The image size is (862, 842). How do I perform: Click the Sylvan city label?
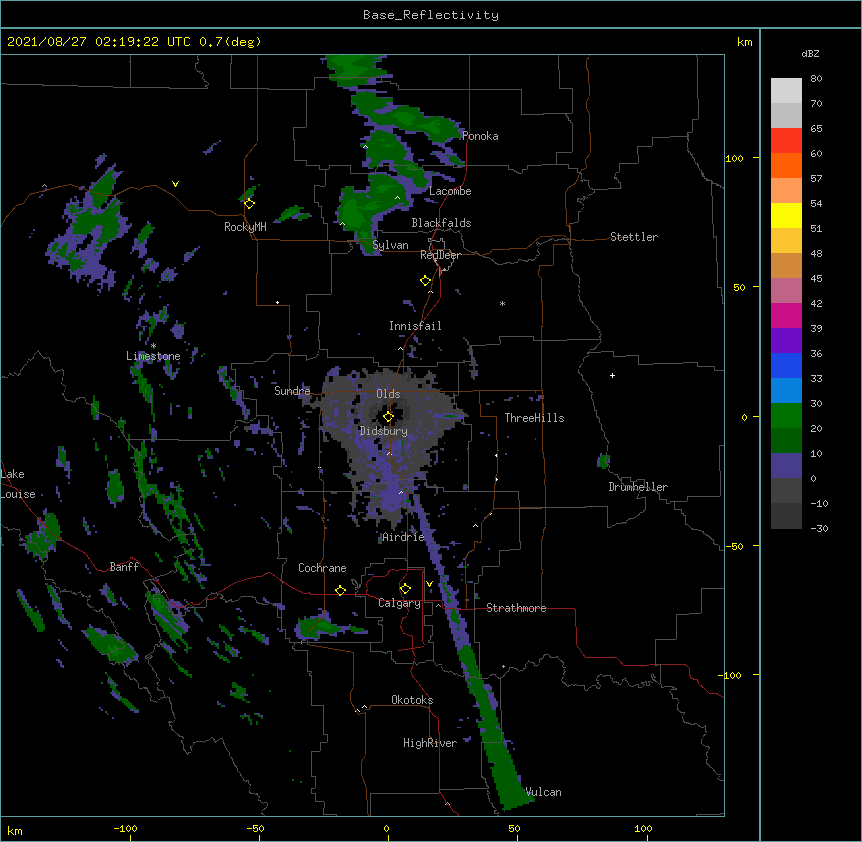click(390, 245)
